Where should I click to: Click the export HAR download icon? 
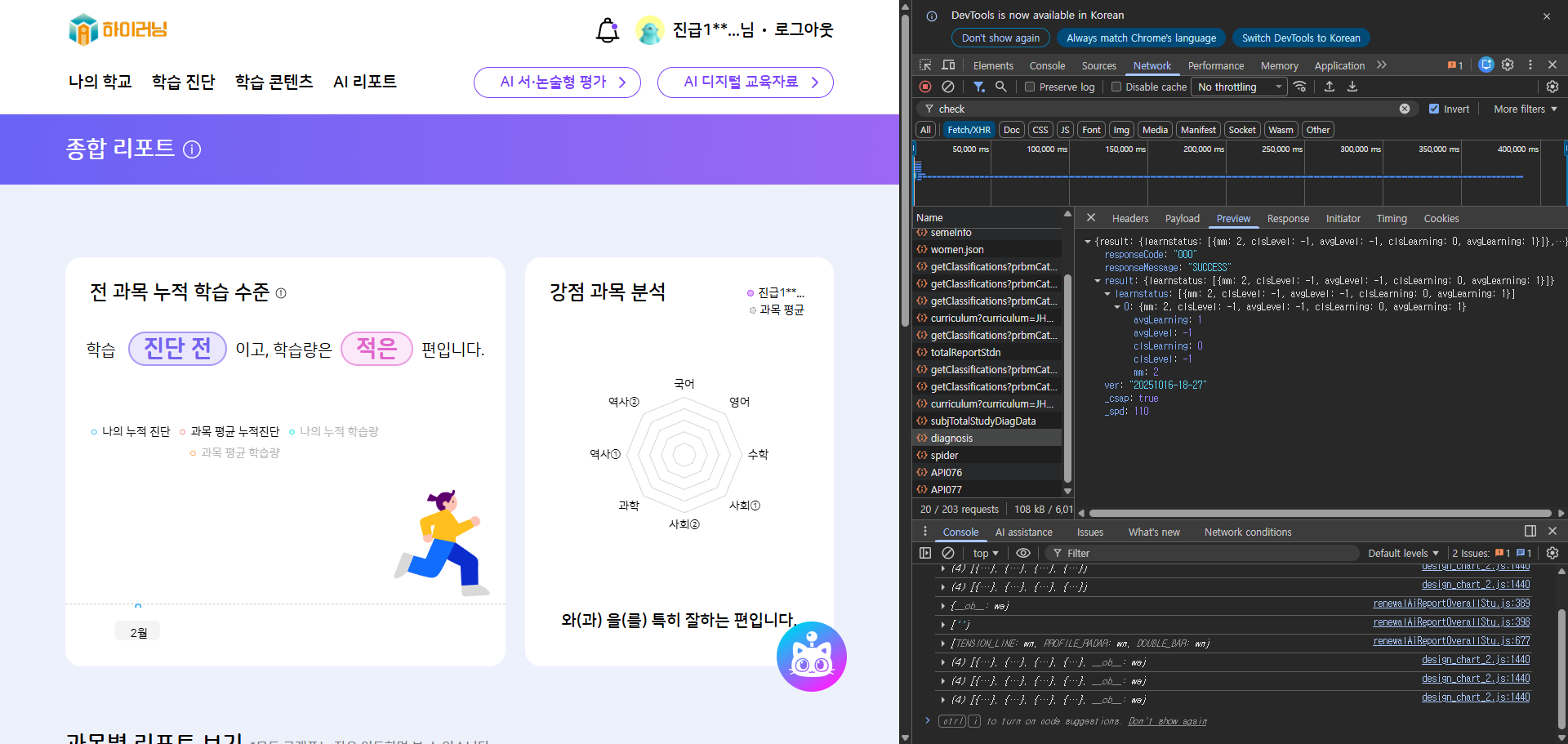click(1352, 87)
